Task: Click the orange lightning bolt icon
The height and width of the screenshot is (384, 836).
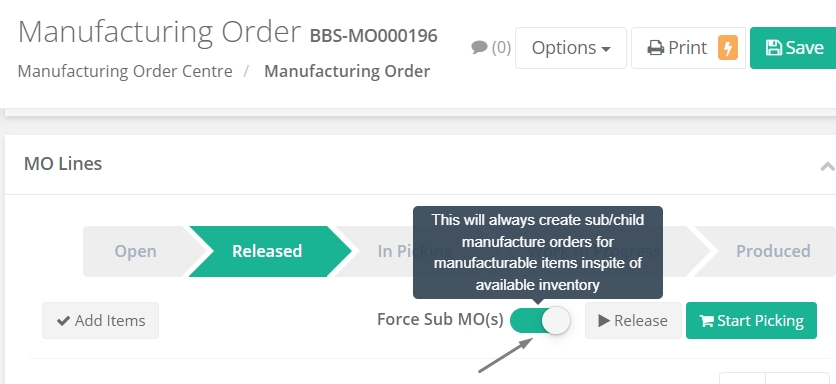Action: (728, 47)
